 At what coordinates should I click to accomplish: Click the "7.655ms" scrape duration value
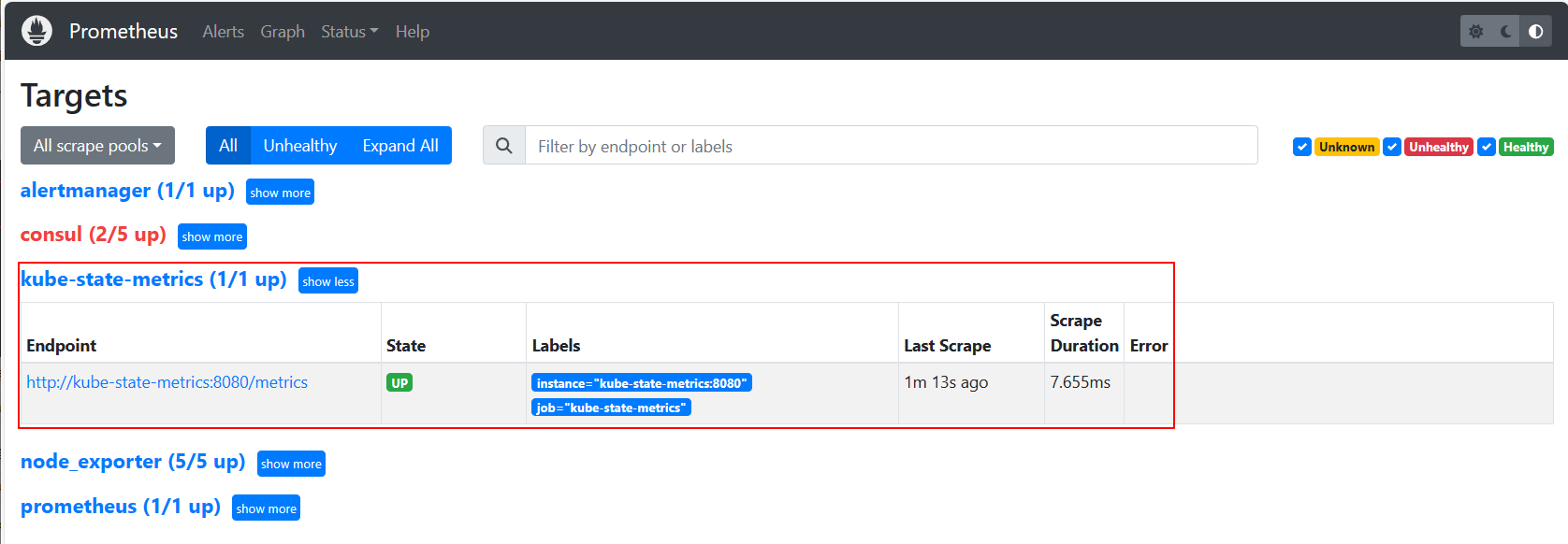pyautogui.click(x=1081, y=382)
